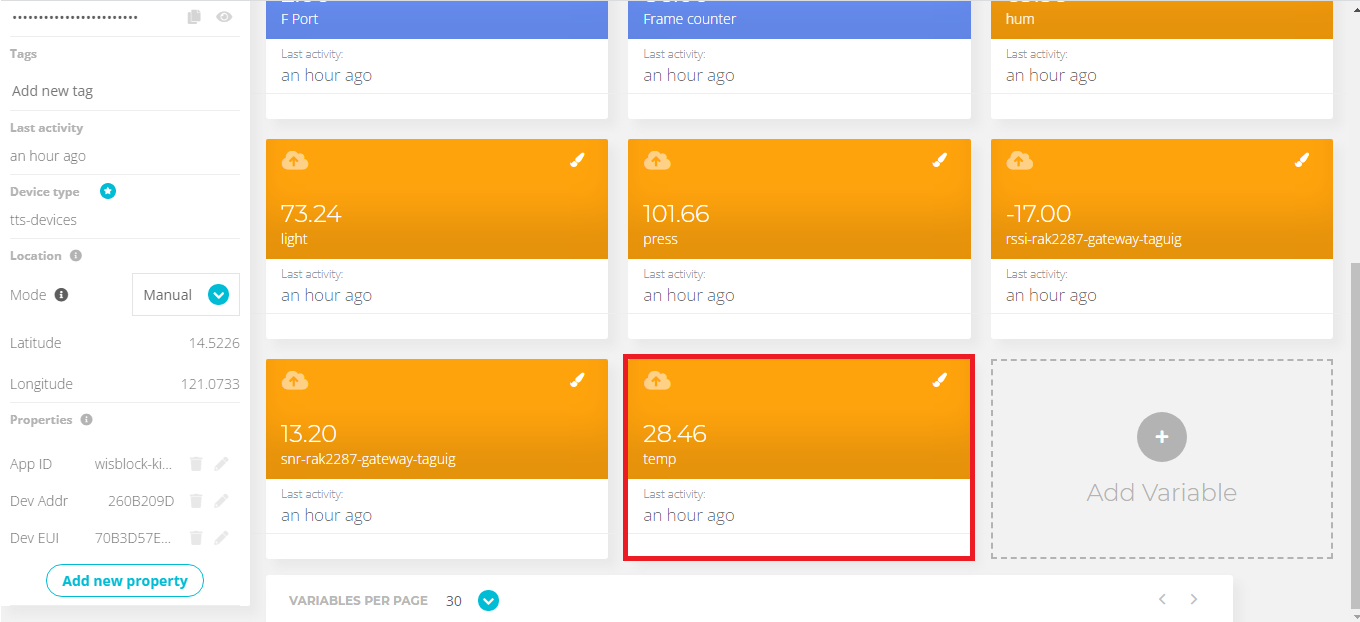Go to previous page of variables
Image resolution: width=1360 pixels, height=622 pixels.
pyautogui.click(x=1162, y=599)
